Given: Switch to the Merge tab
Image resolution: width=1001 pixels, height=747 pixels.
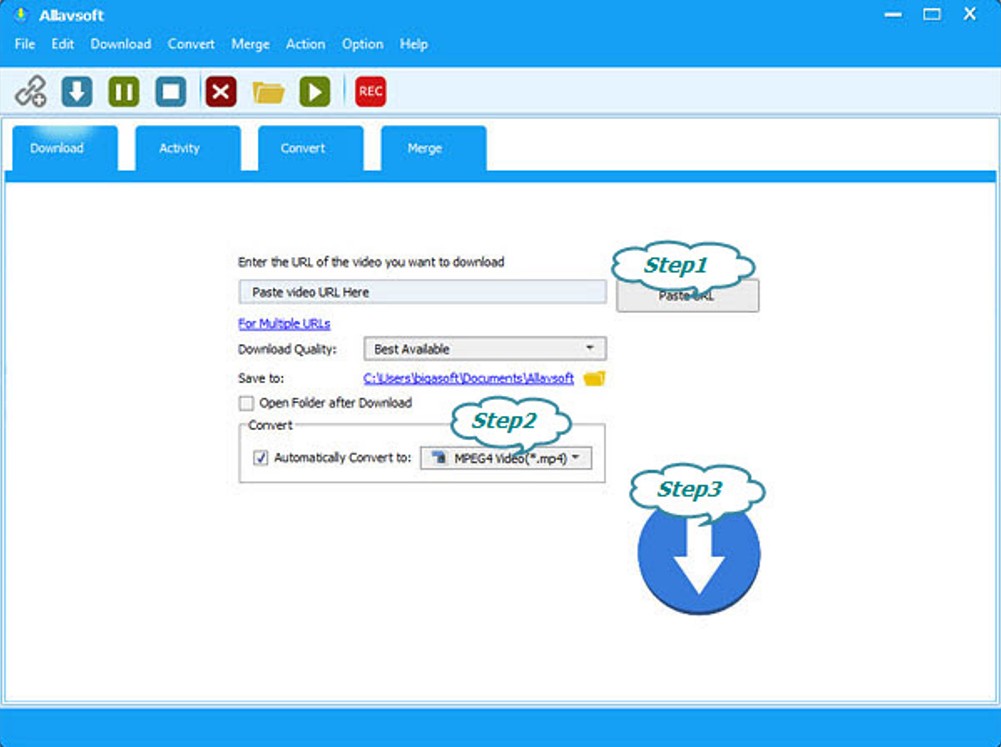Looking at the screenshot, I should 424,148.
